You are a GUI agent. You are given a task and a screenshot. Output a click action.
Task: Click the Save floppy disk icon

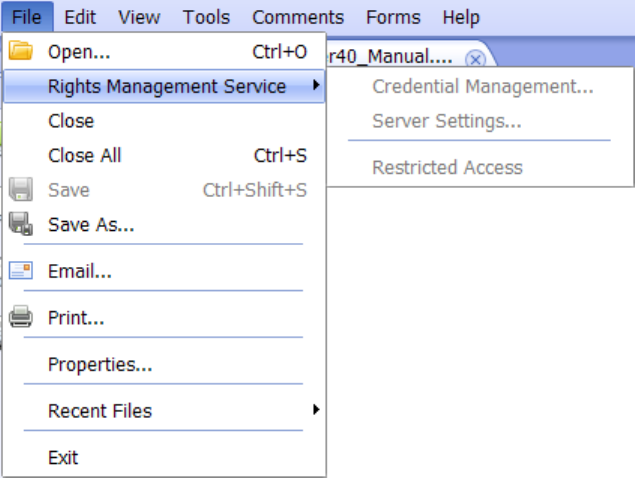pyautogui.click(x=21, y=189)
